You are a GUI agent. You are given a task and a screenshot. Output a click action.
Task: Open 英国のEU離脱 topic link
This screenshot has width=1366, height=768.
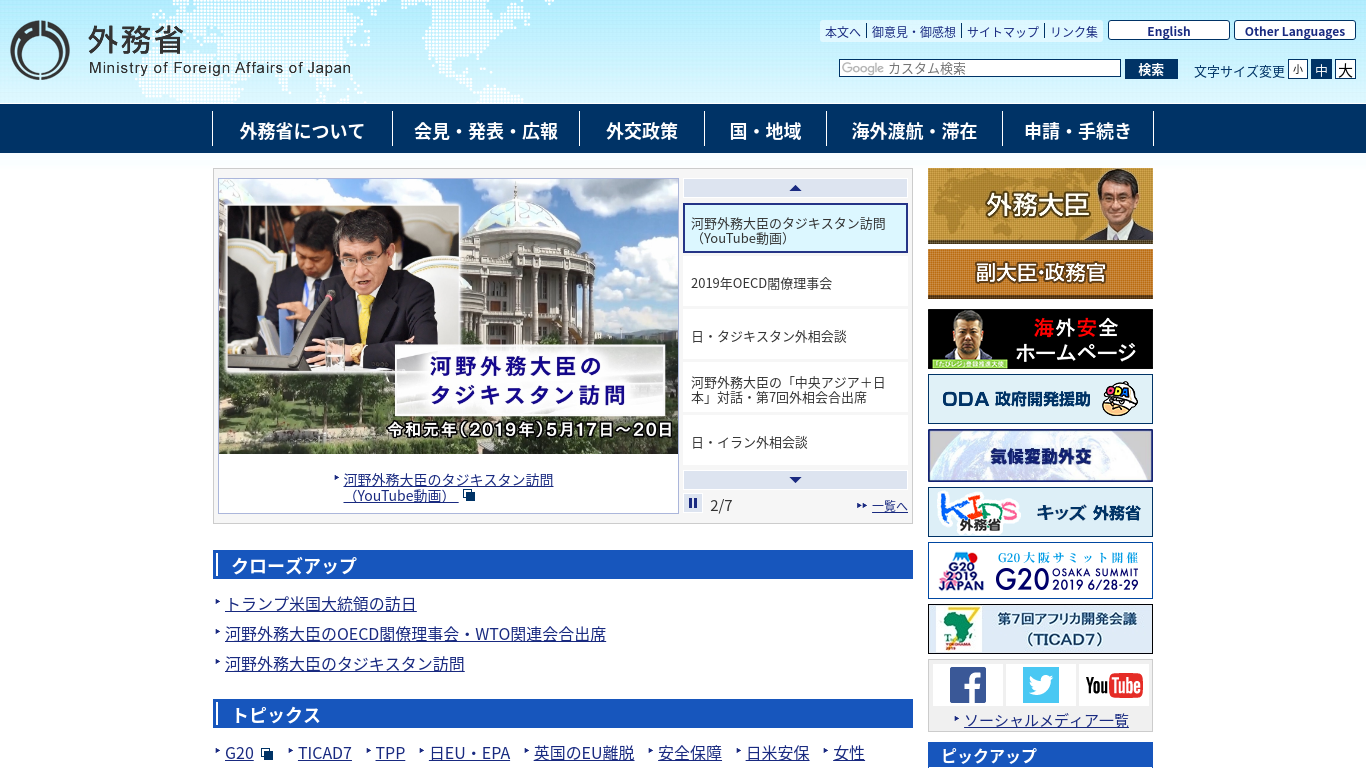click(584, 753)
